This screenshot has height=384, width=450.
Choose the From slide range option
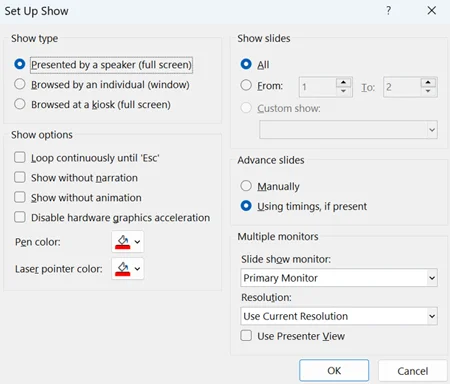246,85
